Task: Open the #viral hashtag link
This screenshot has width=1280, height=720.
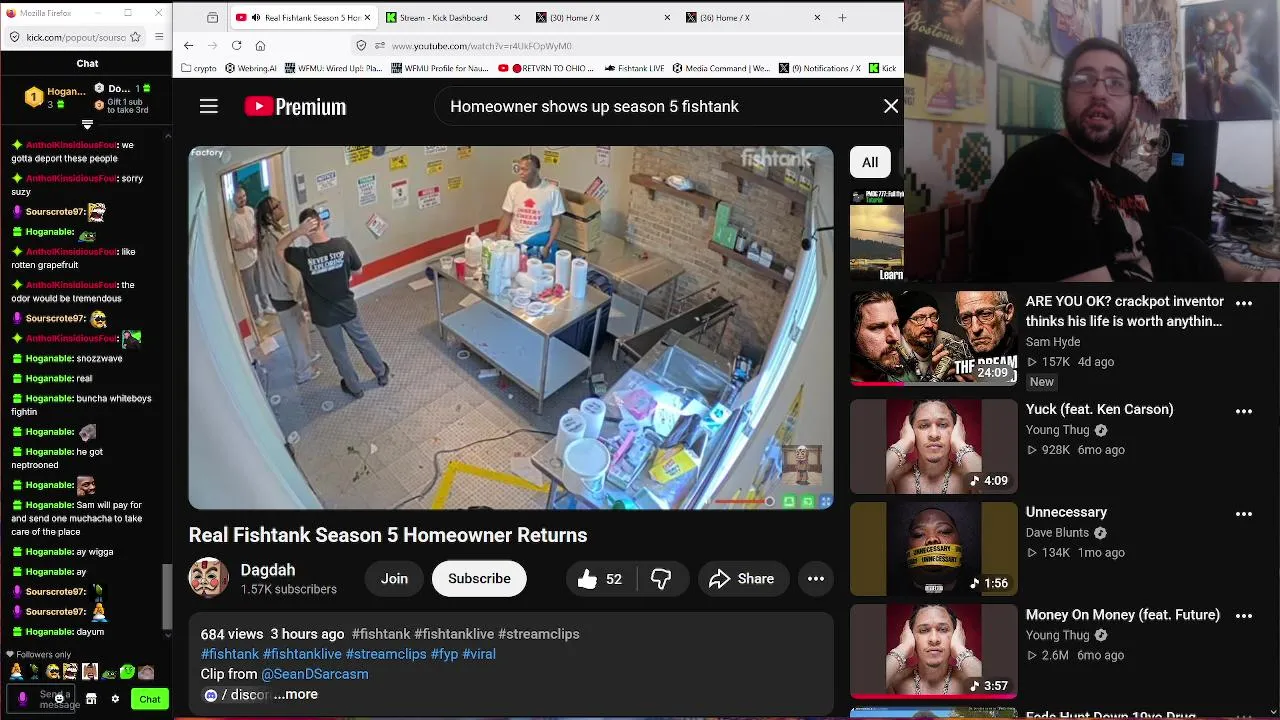Action: pyautogui.click(x=479, y=654)
